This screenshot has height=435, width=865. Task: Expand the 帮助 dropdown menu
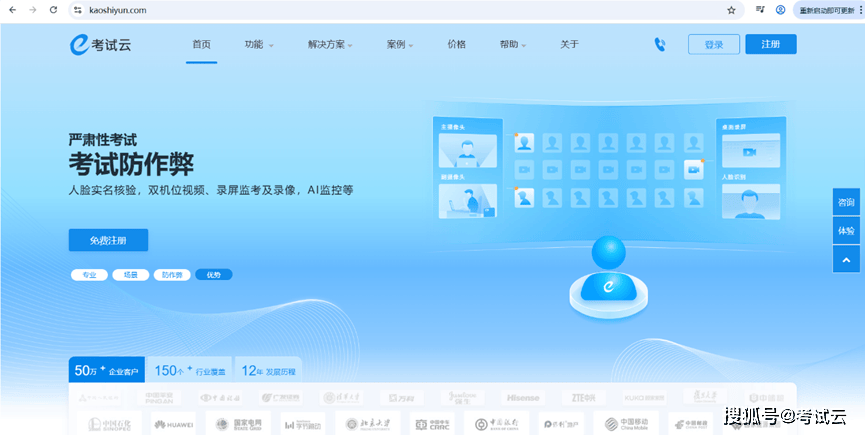tap(513, 45)
